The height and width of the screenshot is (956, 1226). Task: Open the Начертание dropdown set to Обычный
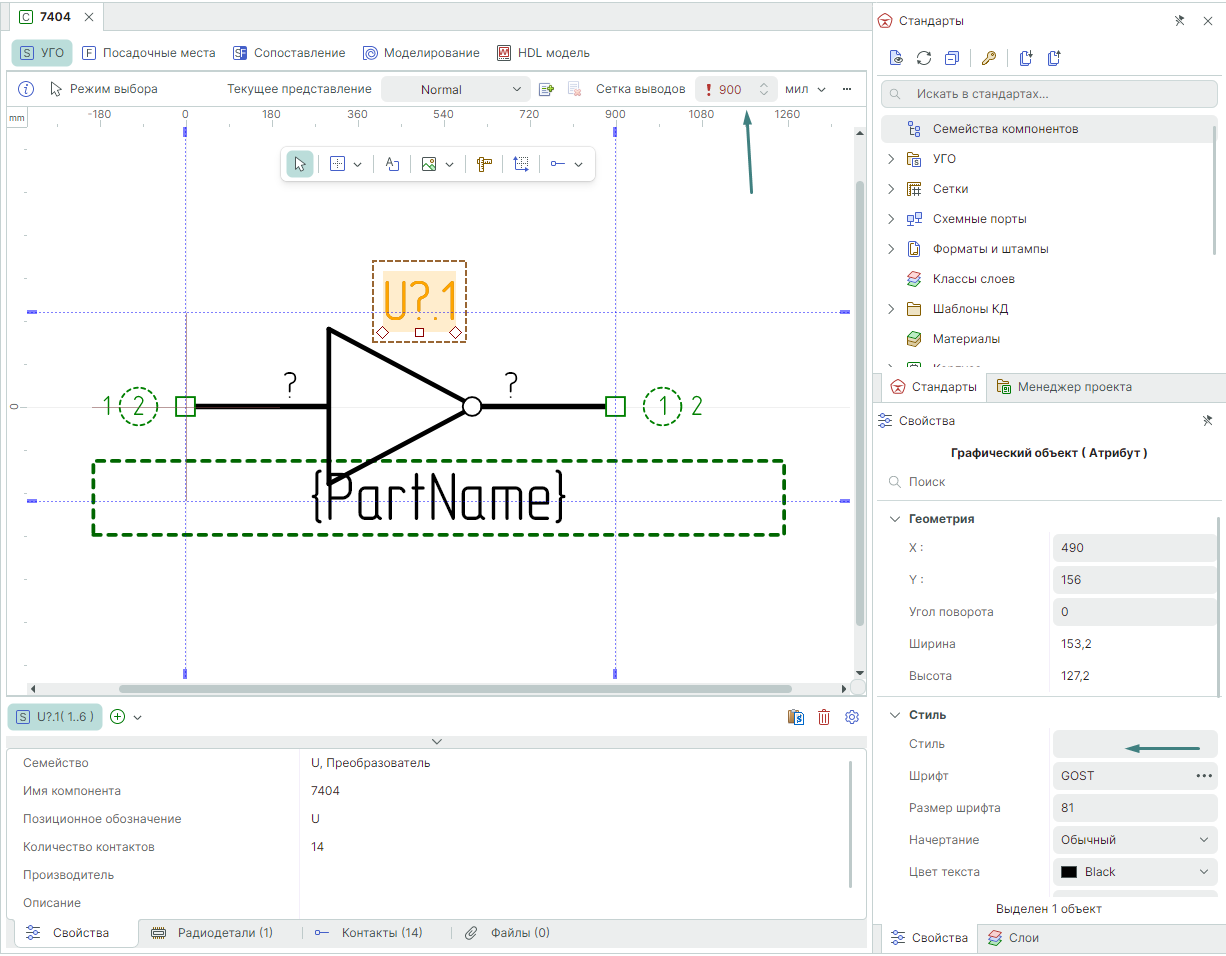[1134, 840]
